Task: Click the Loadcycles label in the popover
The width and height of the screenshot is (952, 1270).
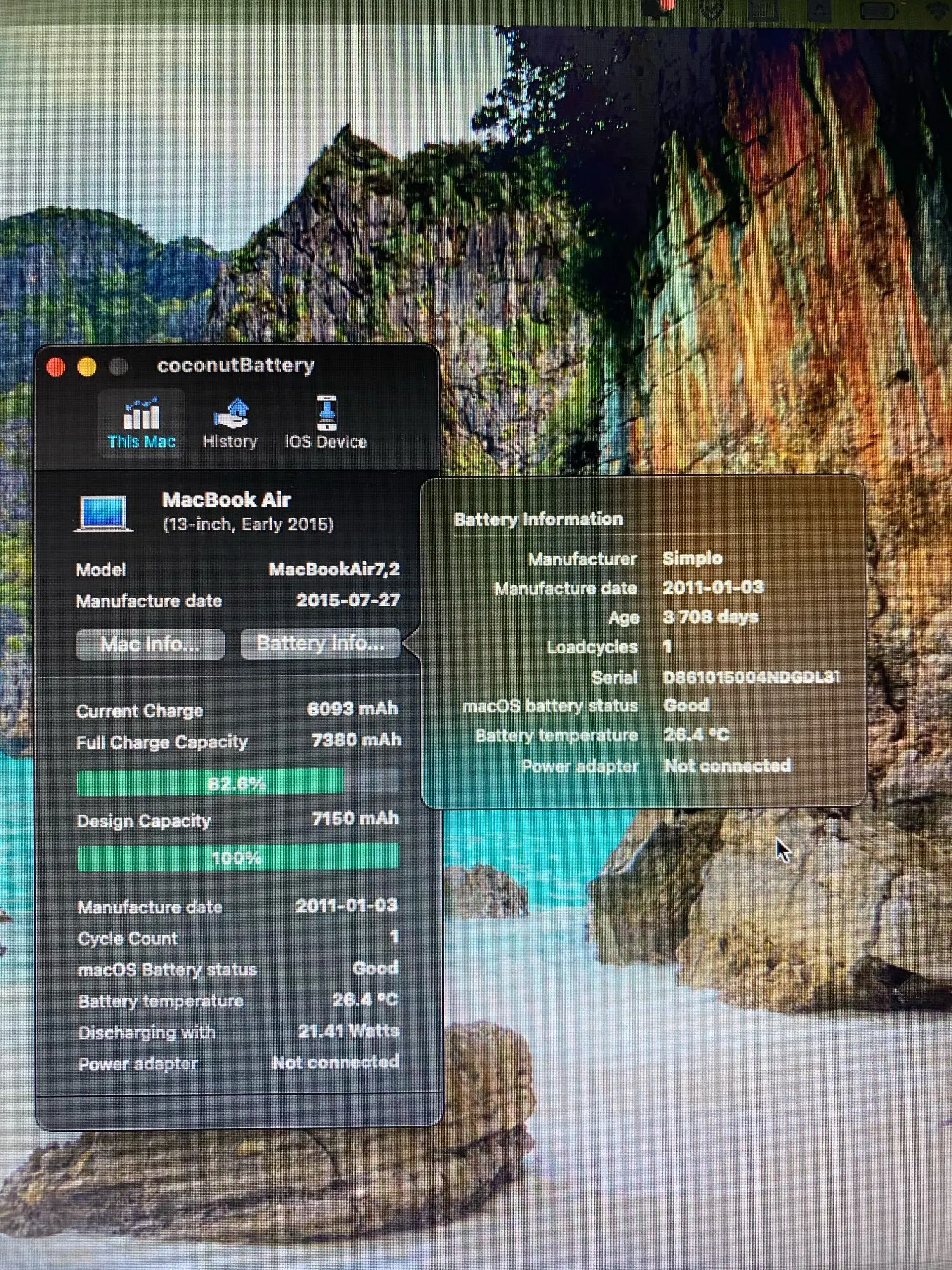Action: click(x=592, y=647)
